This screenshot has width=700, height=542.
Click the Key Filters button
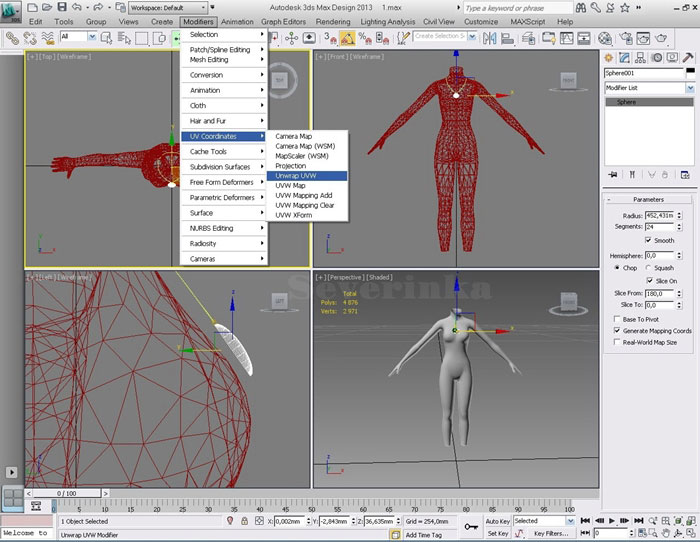pyautogui.click(x=551, y=533)
